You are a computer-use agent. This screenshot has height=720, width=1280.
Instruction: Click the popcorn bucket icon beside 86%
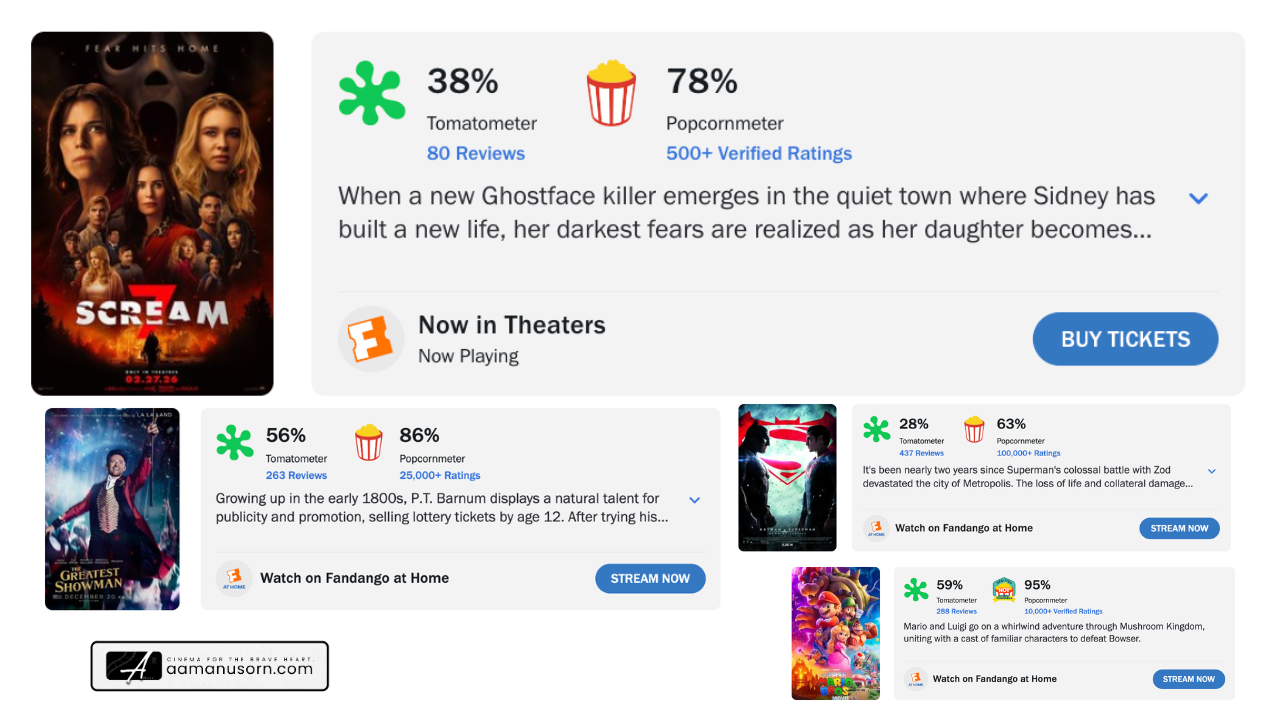(369, 443)
